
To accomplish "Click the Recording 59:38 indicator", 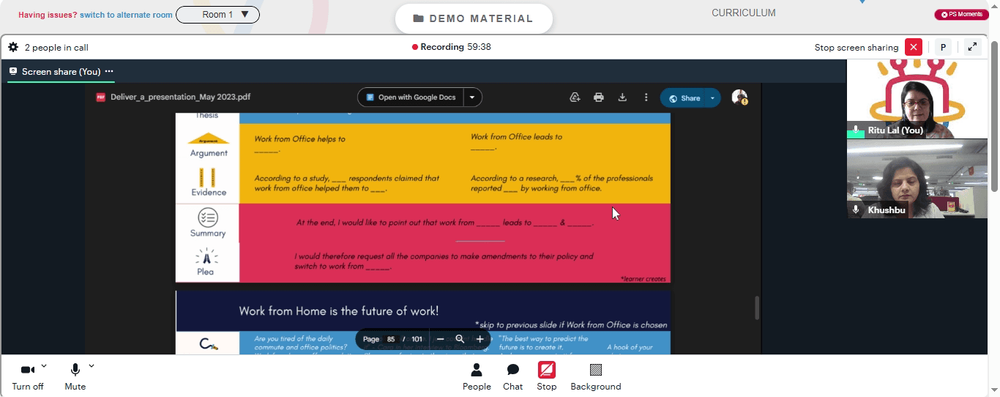I will (452, 47).
